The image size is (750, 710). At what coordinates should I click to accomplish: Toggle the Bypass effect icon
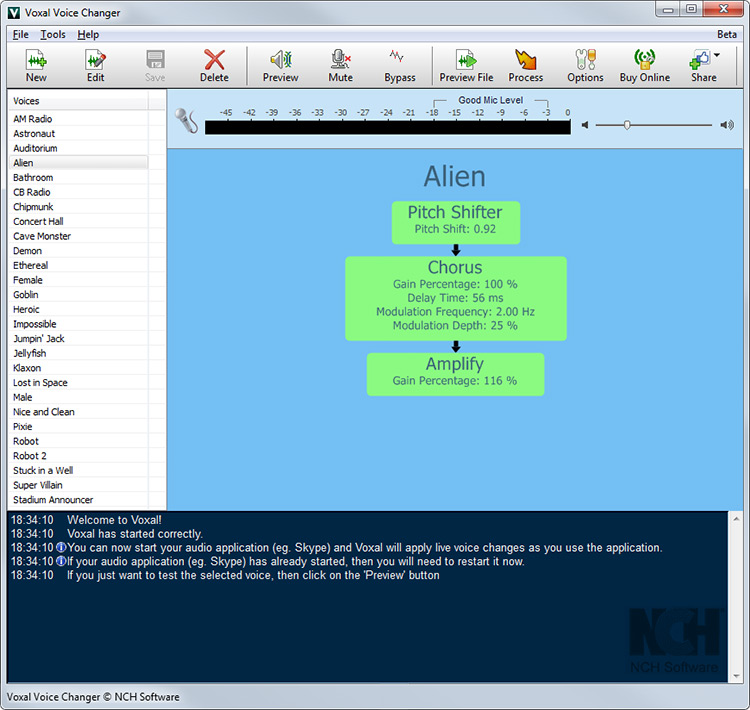(x=399, y=66)
